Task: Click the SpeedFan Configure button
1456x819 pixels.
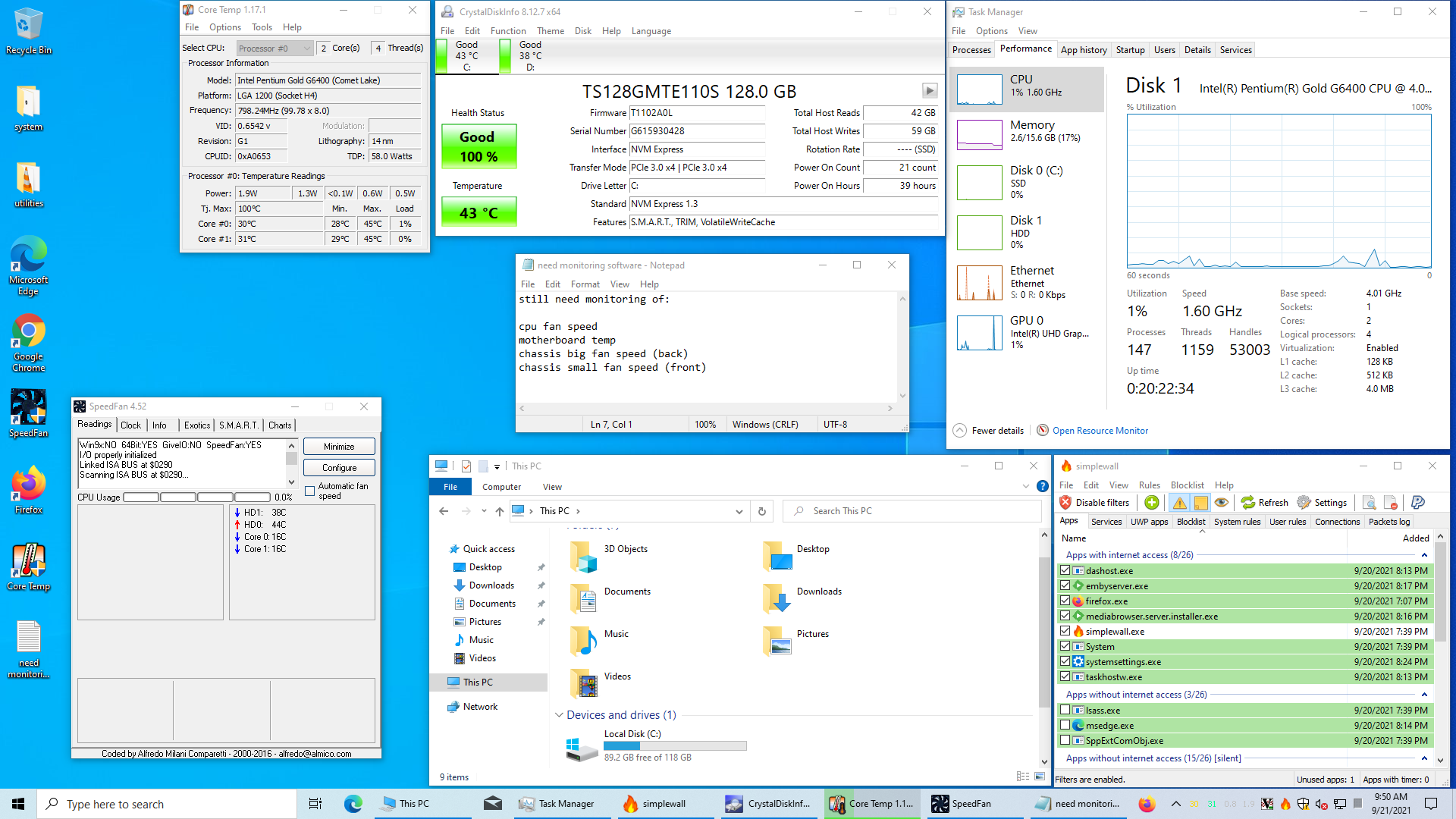Action: click(x=339, y=468)
